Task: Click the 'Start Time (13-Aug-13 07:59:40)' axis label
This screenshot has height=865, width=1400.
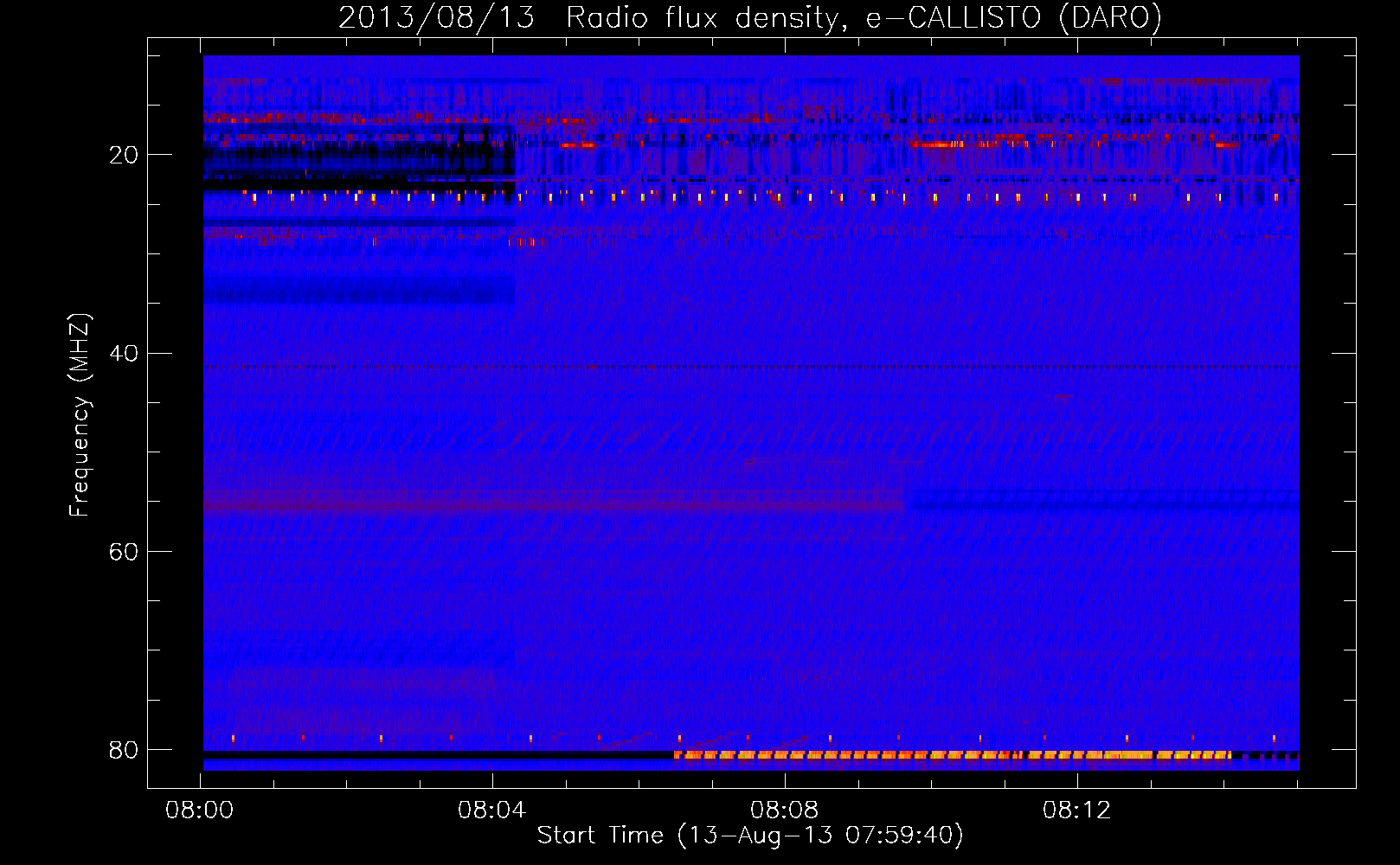Action: 750,836
